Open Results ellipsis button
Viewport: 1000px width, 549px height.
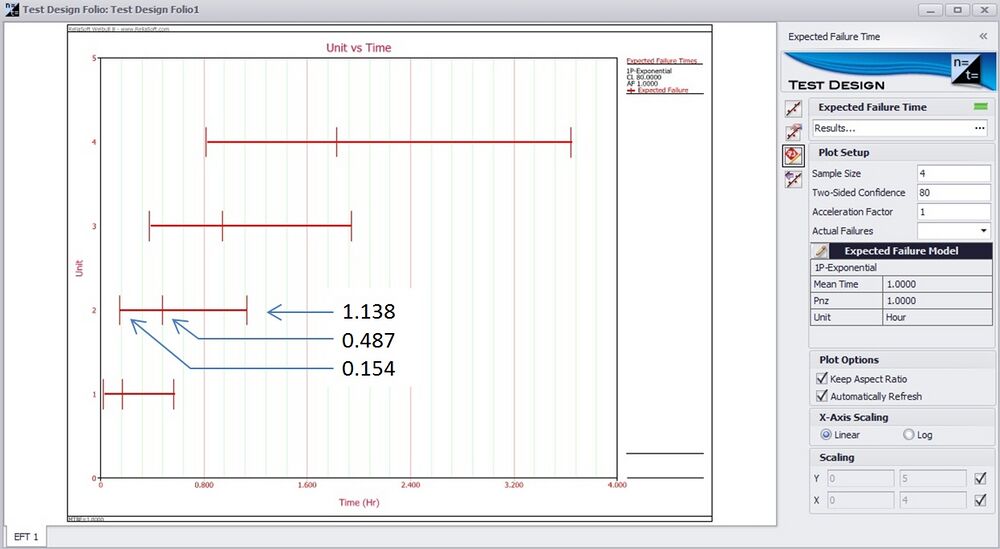980,128
